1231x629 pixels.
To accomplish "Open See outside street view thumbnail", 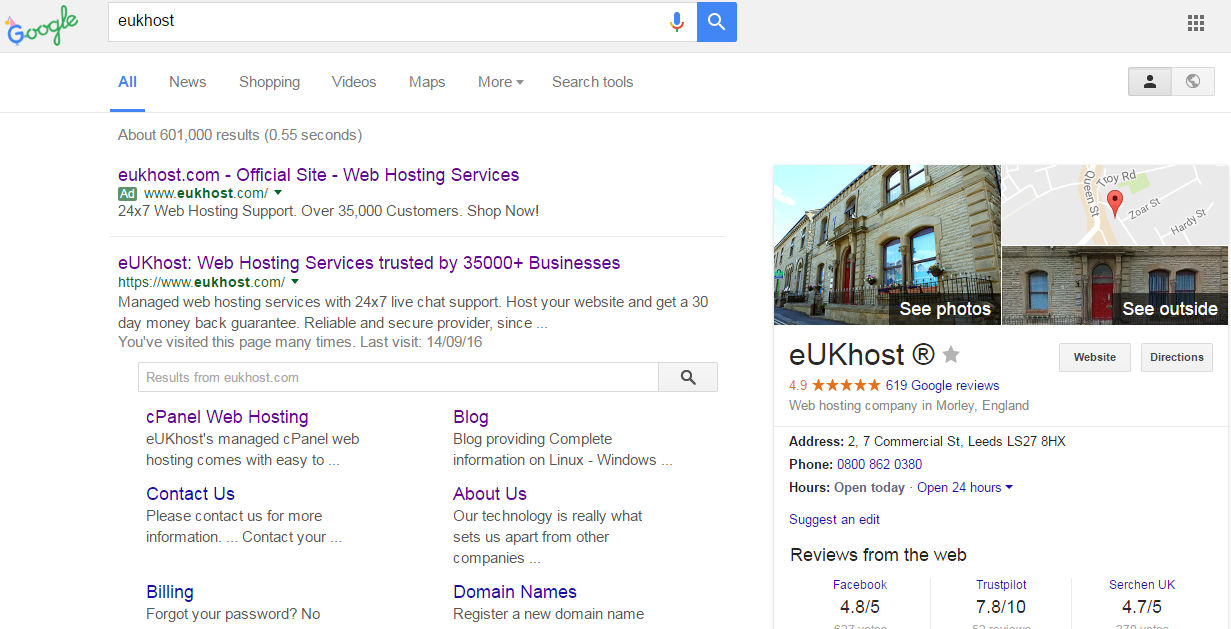I will [1115, 286].
